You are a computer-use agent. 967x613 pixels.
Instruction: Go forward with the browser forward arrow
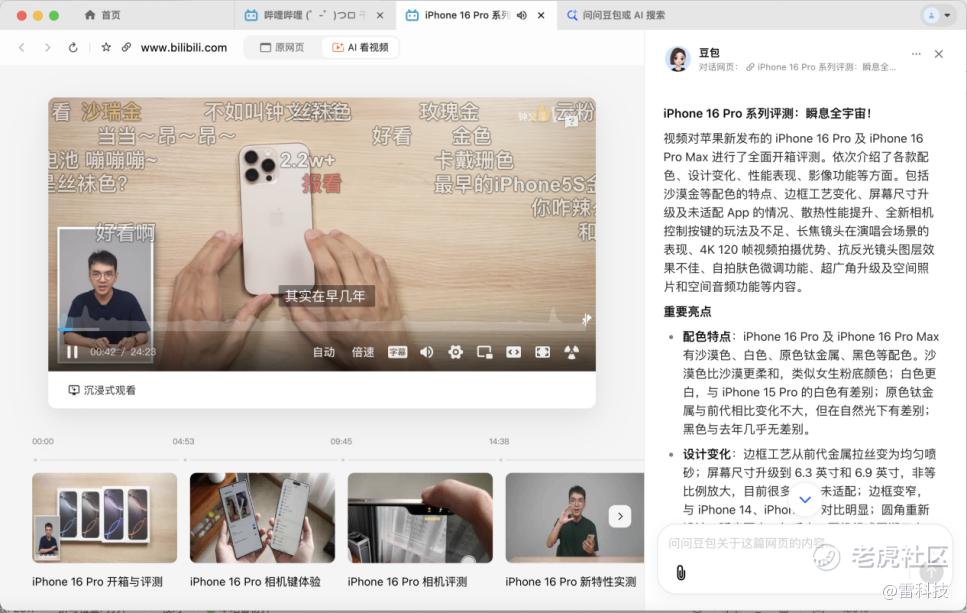(x=47, y=47)
